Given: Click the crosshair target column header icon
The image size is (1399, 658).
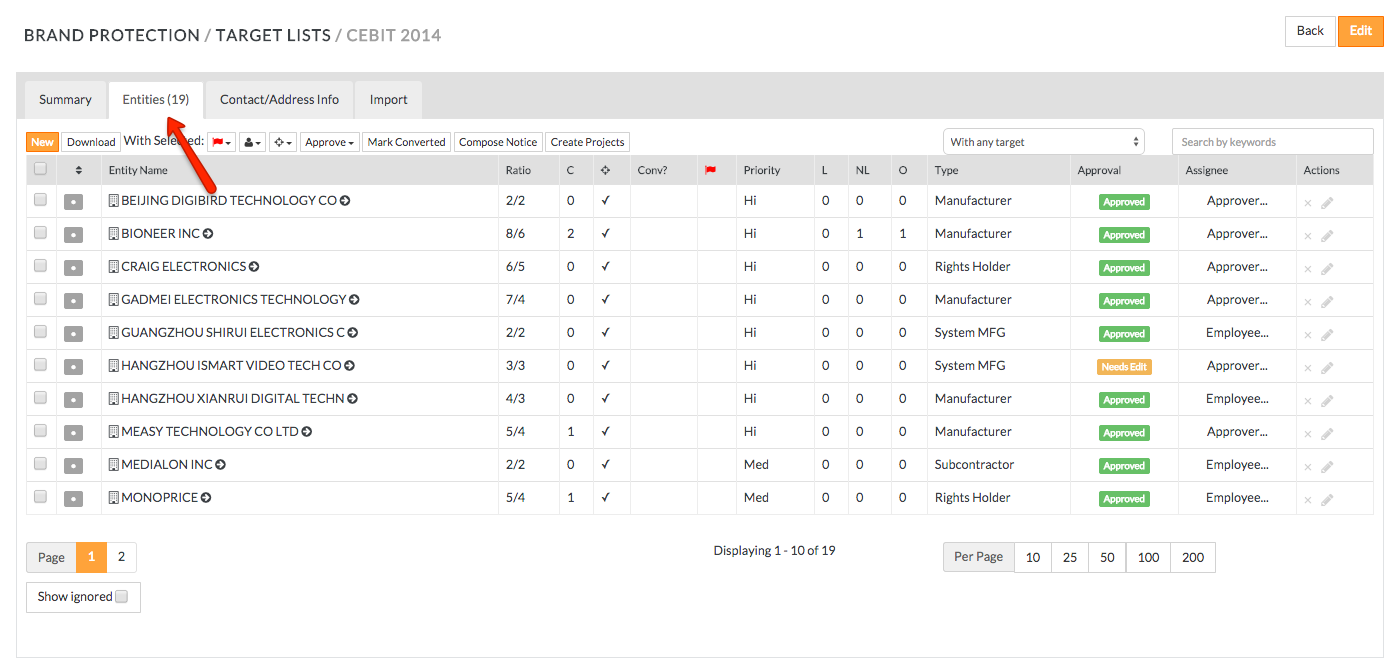Looking at the screenshot, I should (605, 171).
